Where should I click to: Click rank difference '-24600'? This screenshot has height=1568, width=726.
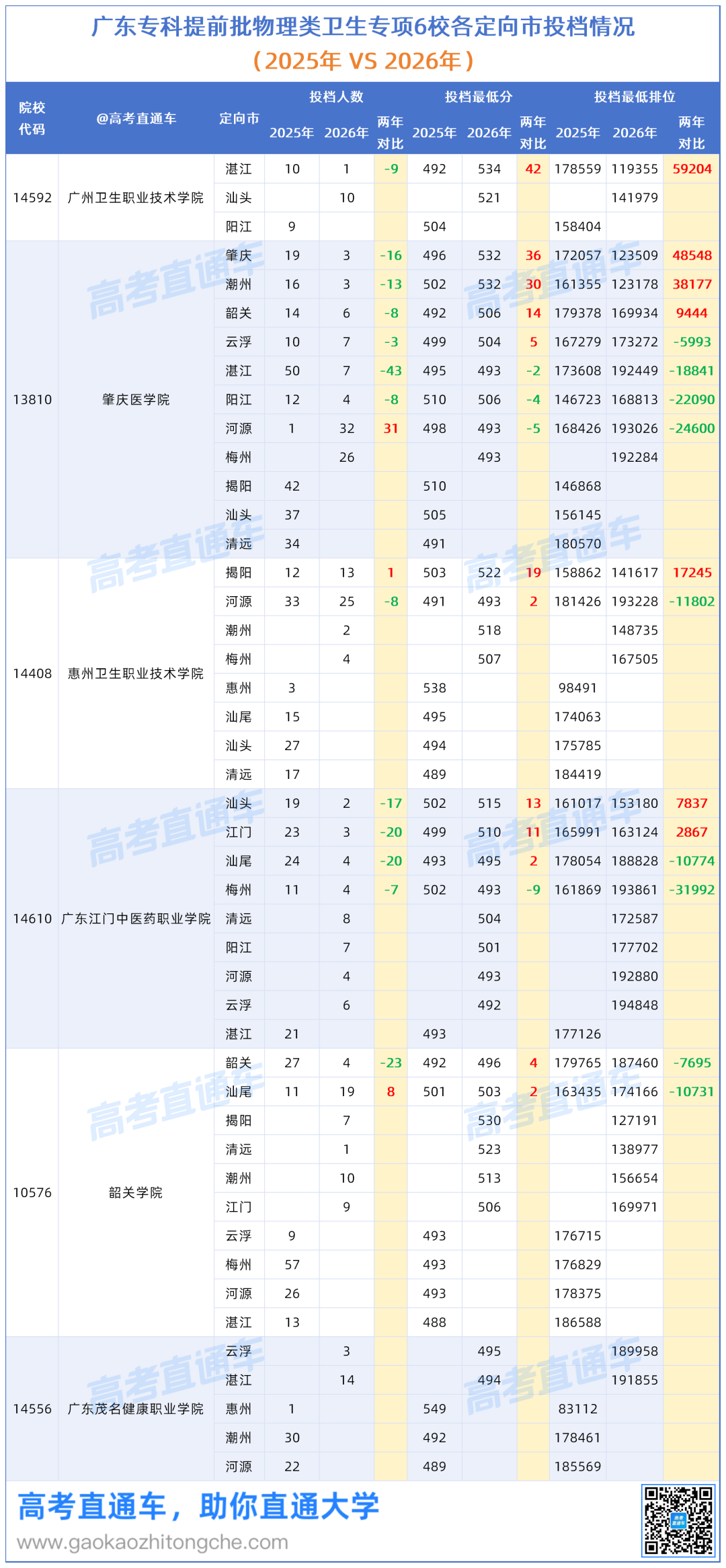692,428
